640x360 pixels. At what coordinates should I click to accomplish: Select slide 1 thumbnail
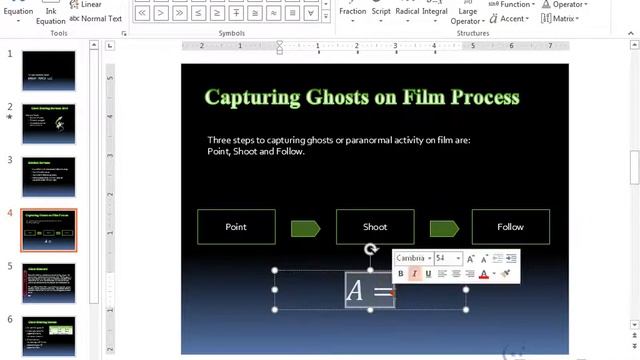49,71
